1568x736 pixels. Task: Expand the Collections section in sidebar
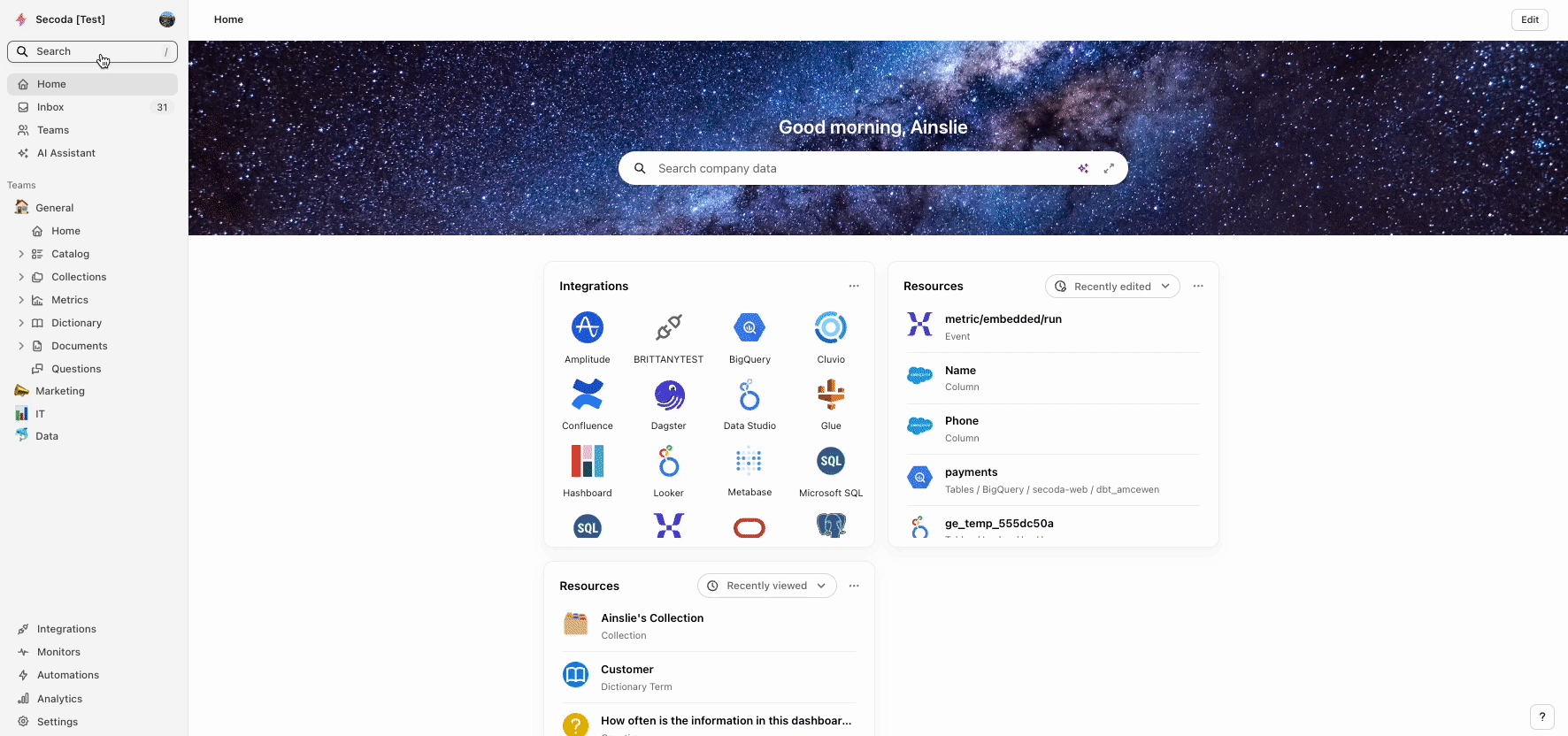pos(21,277)
